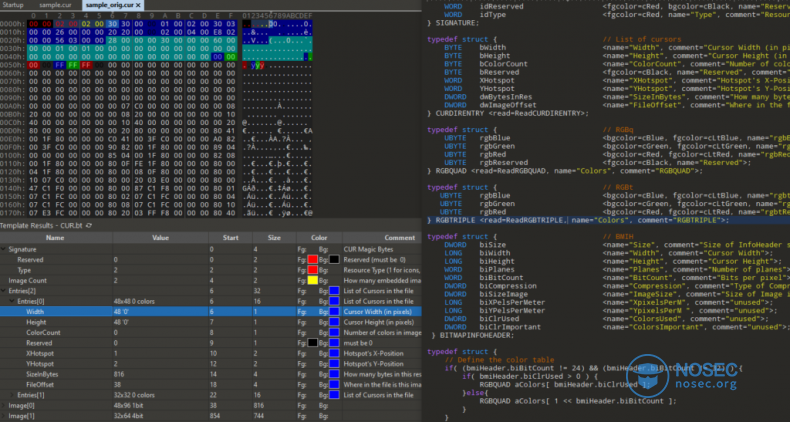Sort by the Name column header
This screenshot has width=790, height=422.
[55, 238]
